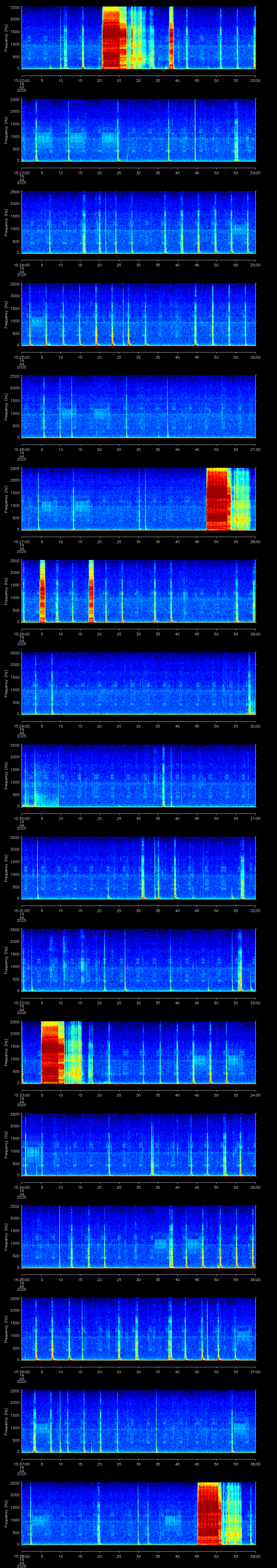The height and width of the screenshot is (1568, 277).
Task: Click the 39:00 end time label
Action: pos(255,1556)
